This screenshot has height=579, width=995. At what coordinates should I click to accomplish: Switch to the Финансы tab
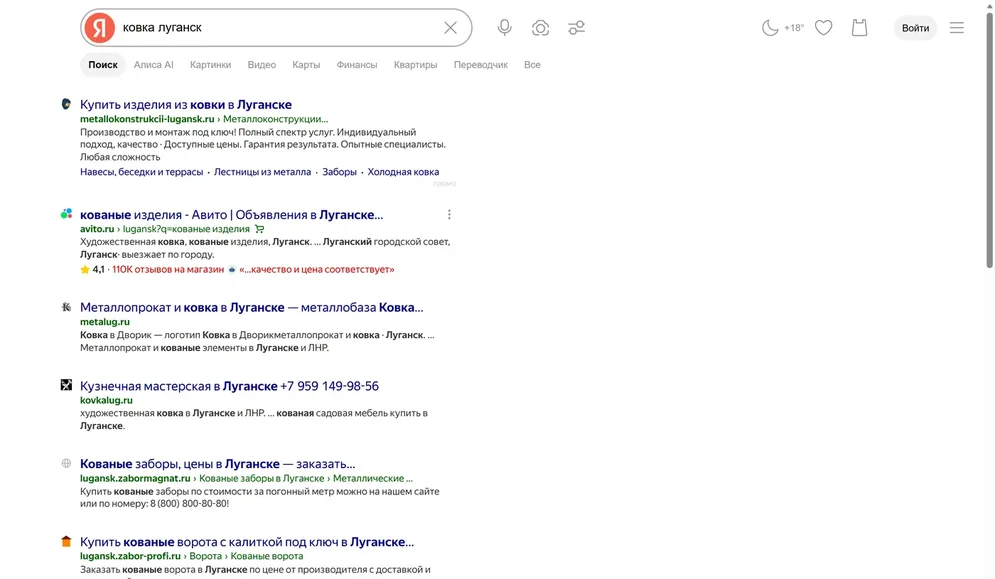357,65
